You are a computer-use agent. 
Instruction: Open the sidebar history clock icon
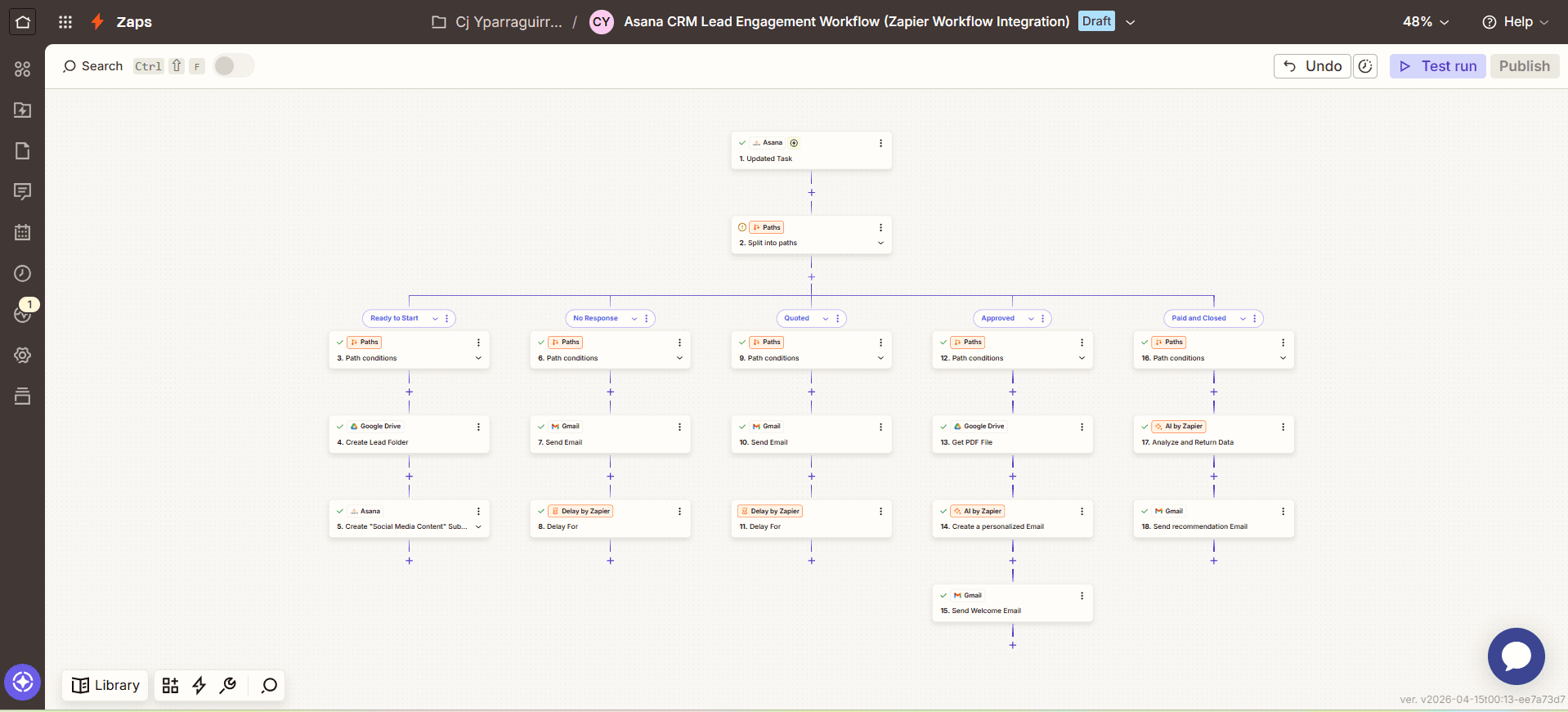pos(22,274)
